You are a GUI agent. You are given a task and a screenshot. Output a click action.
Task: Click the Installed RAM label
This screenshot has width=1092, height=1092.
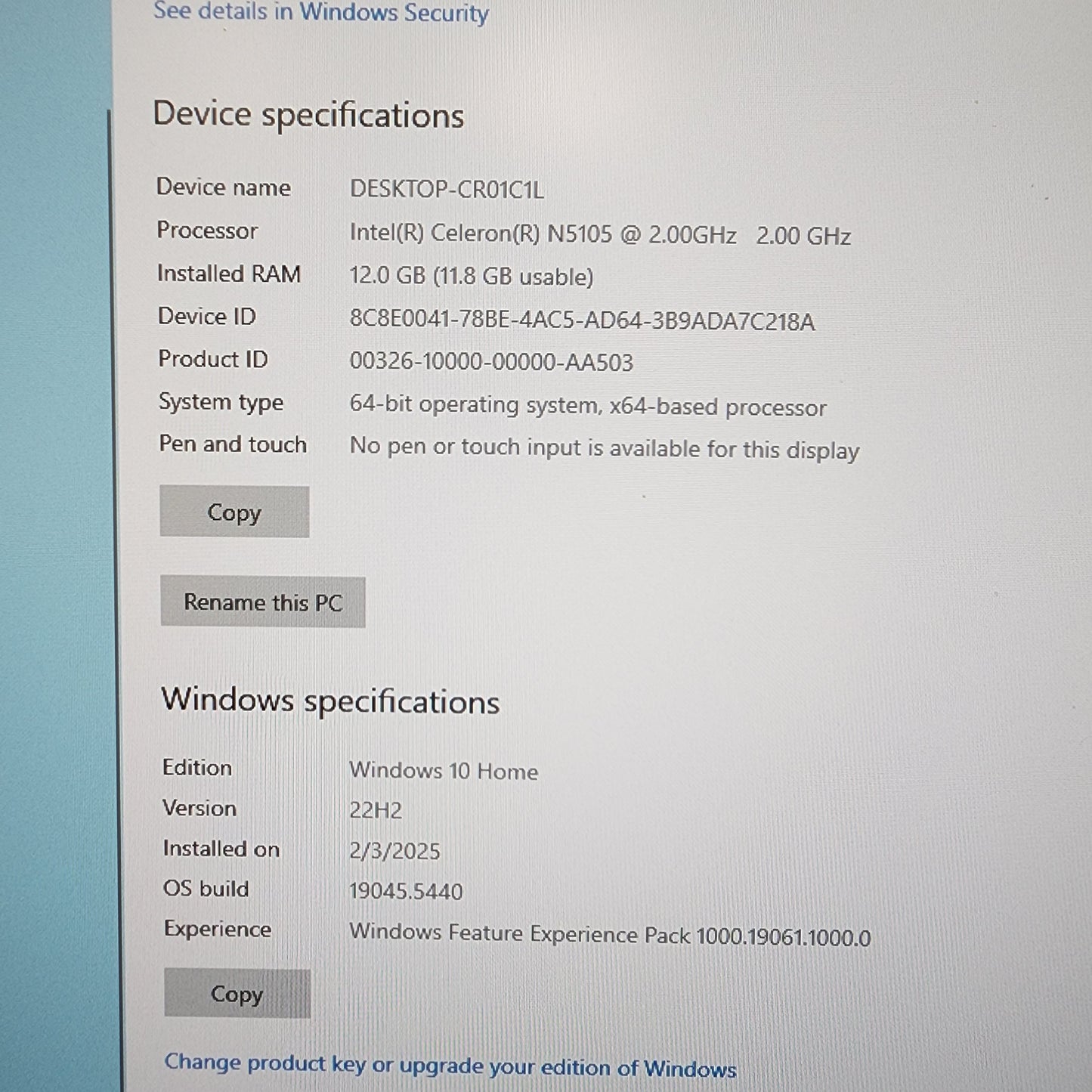(229, 274)
